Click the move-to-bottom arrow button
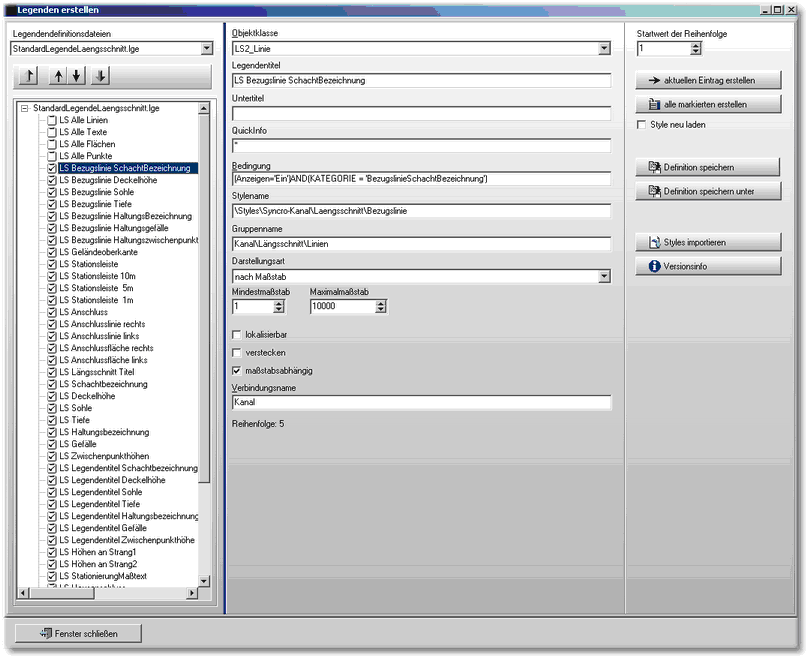This screenshot has width=811, height=661. 101,76
